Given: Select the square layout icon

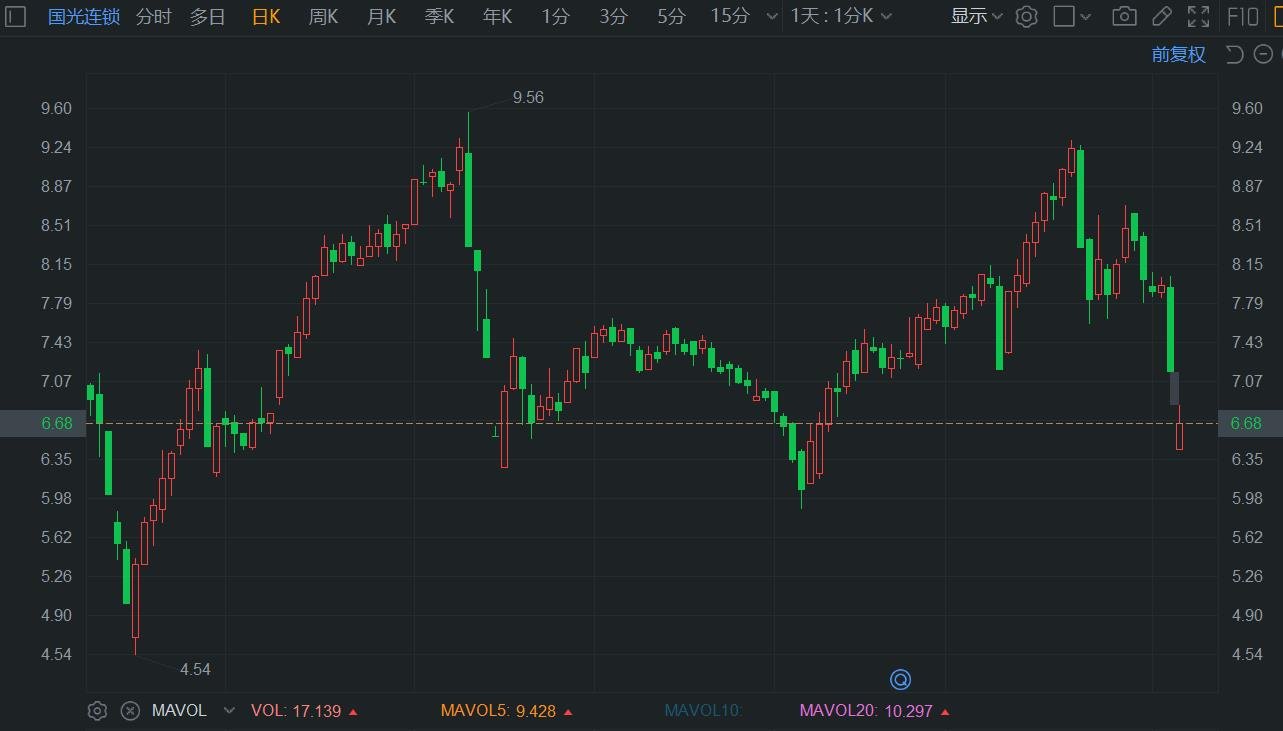Looking at the screenshot, I should (x=1064, y=16).
